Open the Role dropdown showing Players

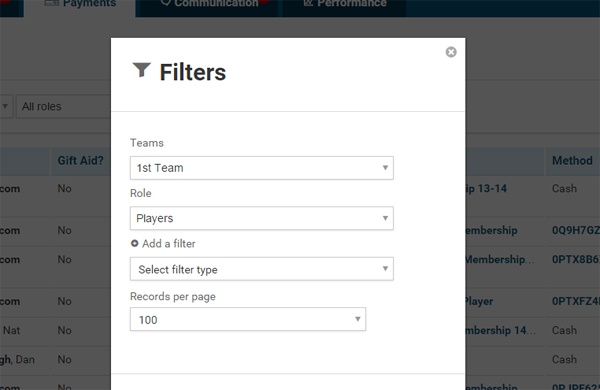262,218
